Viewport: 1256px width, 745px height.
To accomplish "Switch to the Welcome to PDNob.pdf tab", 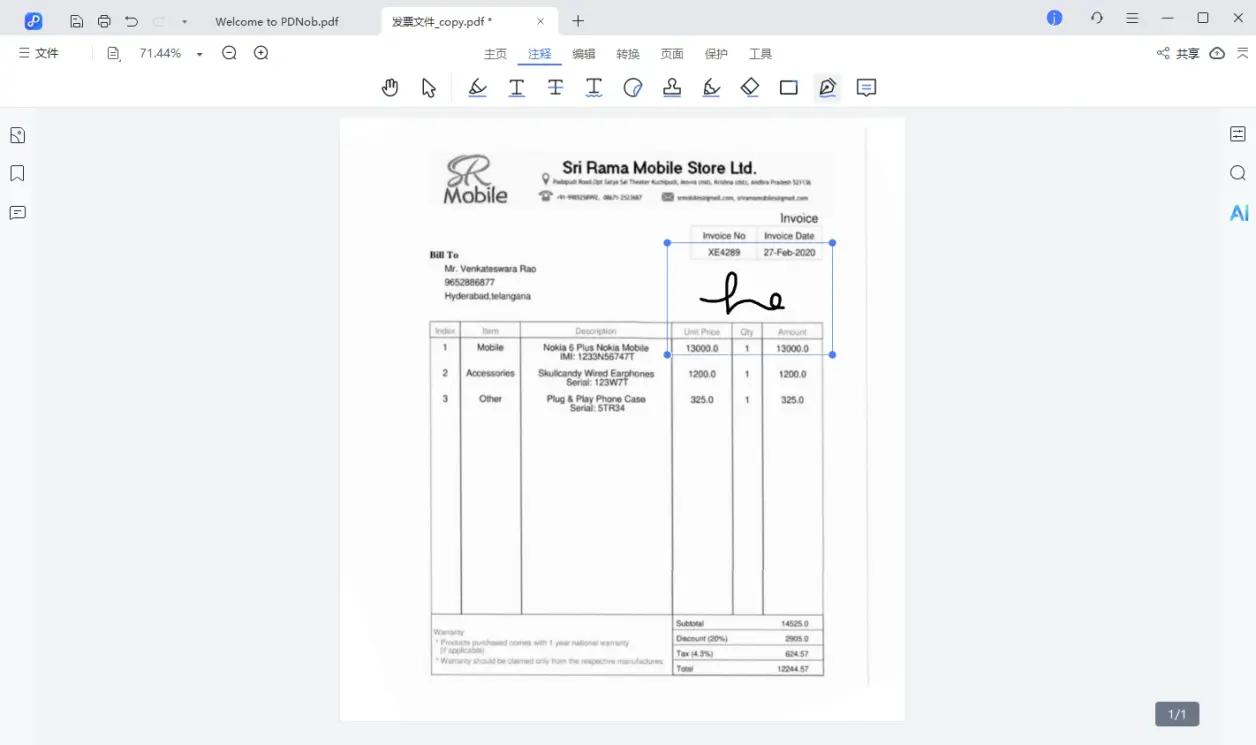I will [277, 21].
